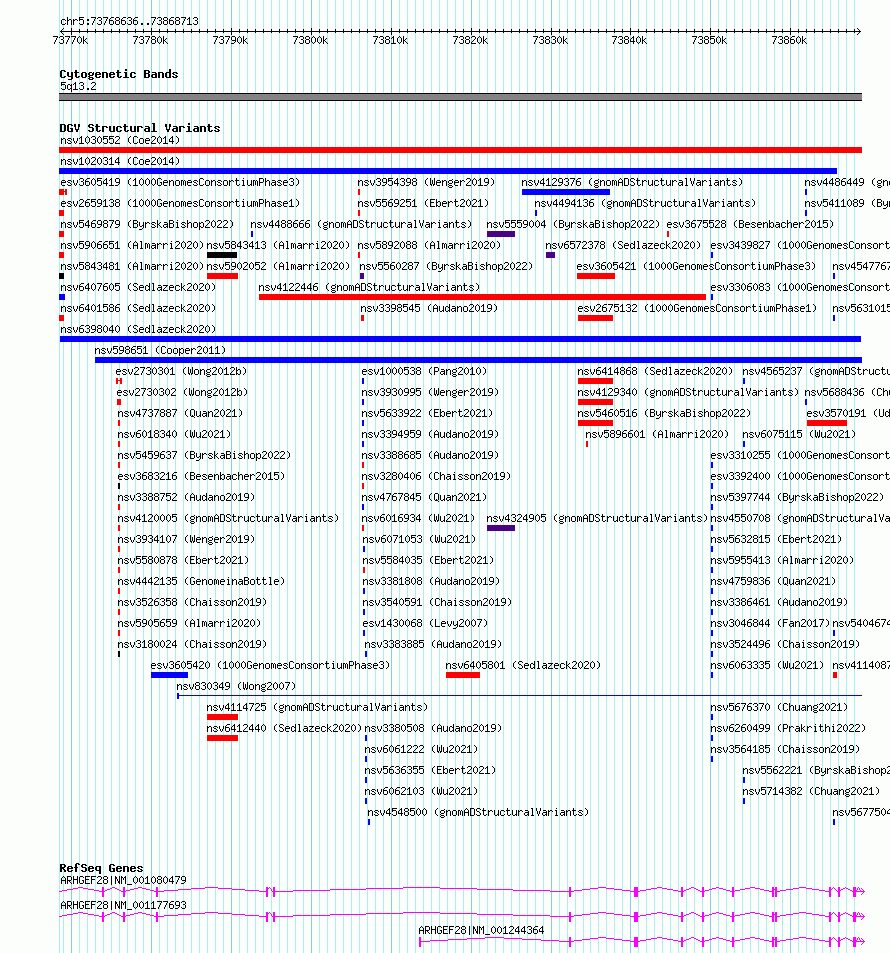Click the 5q13.2 band label
The height and width of the screenshot is (953, 890).
(78, 86)
